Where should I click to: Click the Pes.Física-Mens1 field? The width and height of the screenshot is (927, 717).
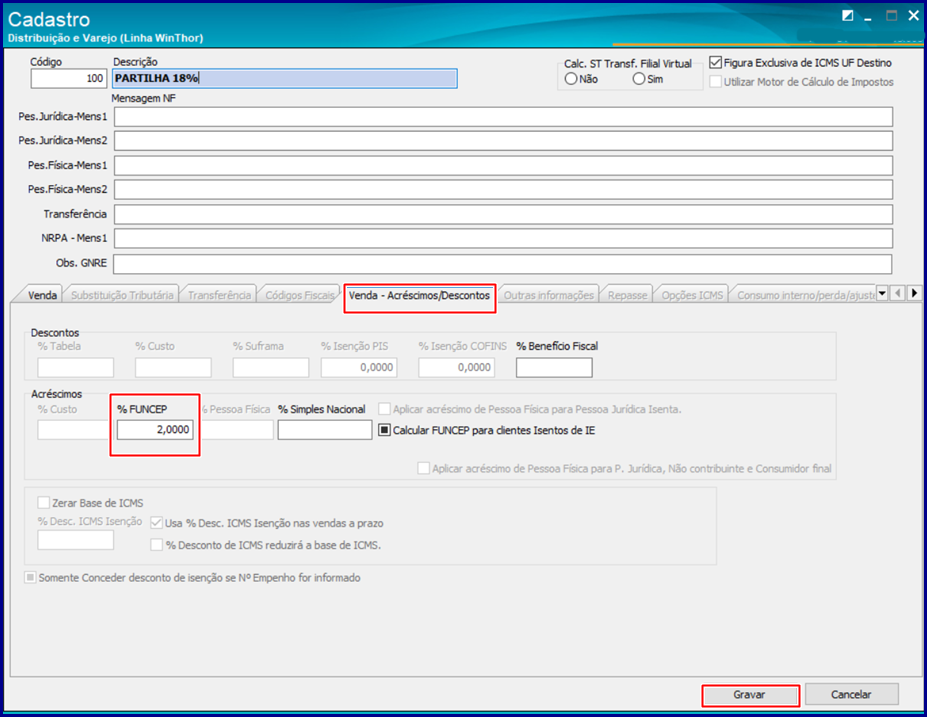tap(503, 166)
